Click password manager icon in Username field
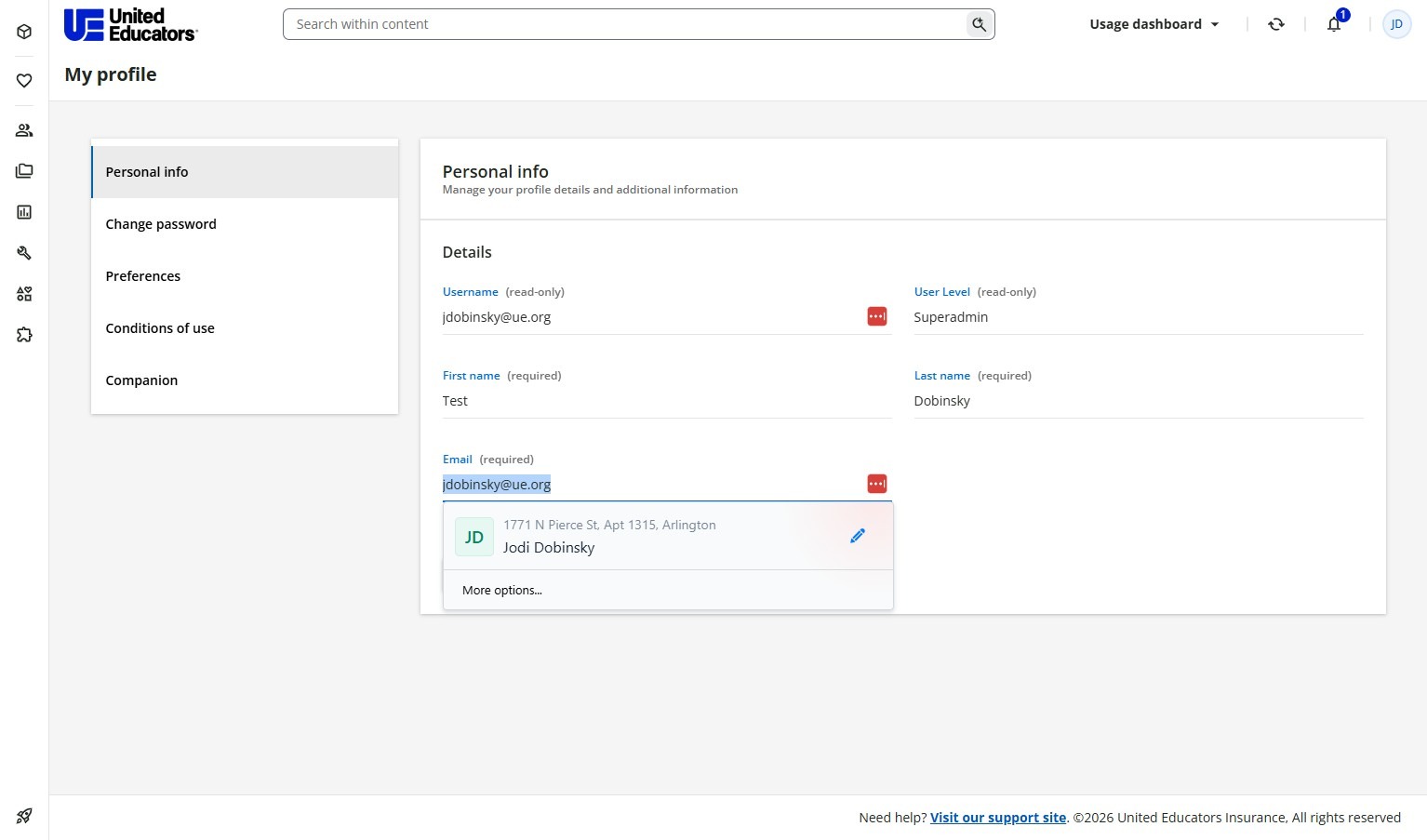1427x840 pixels. coord(877,316)
